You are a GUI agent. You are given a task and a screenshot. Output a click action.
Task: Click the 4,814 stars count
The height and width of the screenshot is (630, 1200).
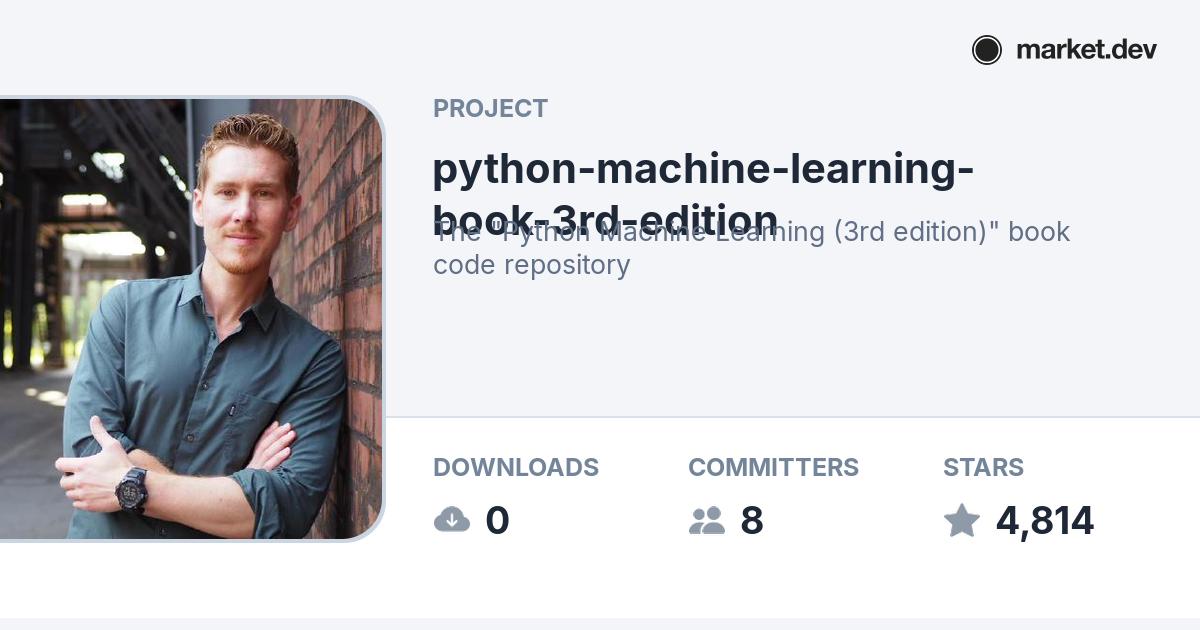tap(1044, 521)
